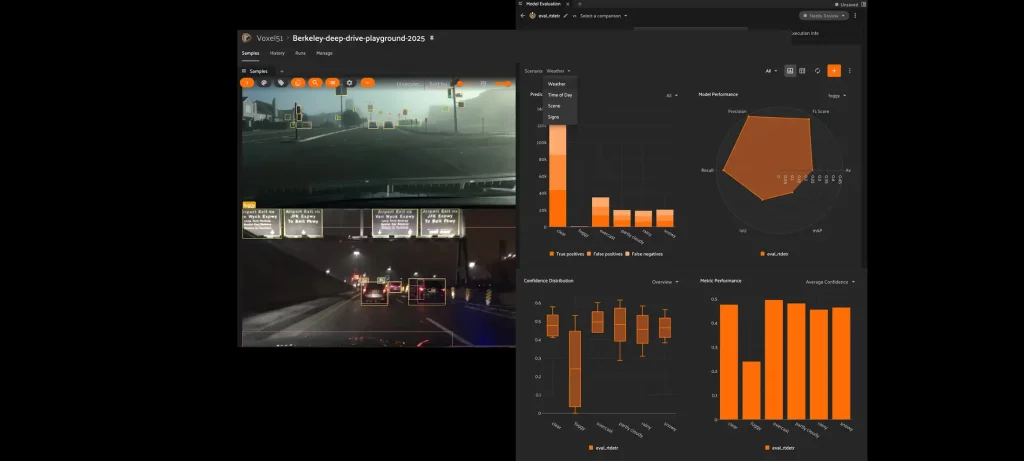The width and height of the screenshot is (1024, 461).
Task: Open the History tab link
Action: click(x=277, y=52)
